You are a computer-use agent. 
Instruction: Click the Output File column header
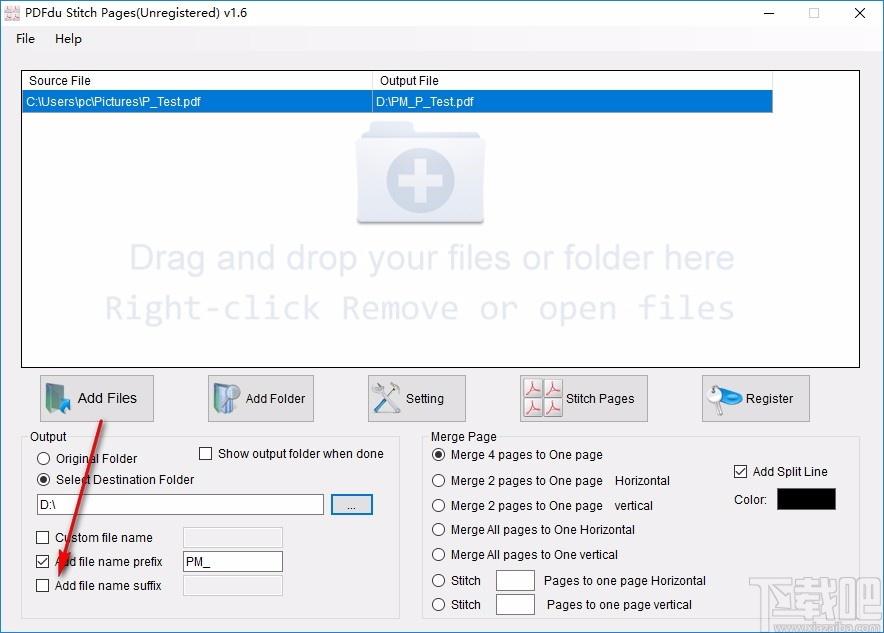click(x=572, y=81)
